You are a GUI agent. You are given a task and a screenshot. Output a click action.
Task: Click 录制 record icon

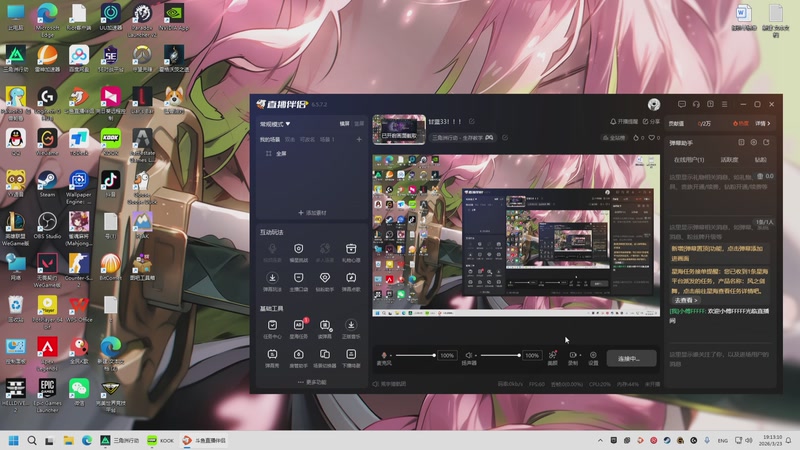click(x=572, y=355)
